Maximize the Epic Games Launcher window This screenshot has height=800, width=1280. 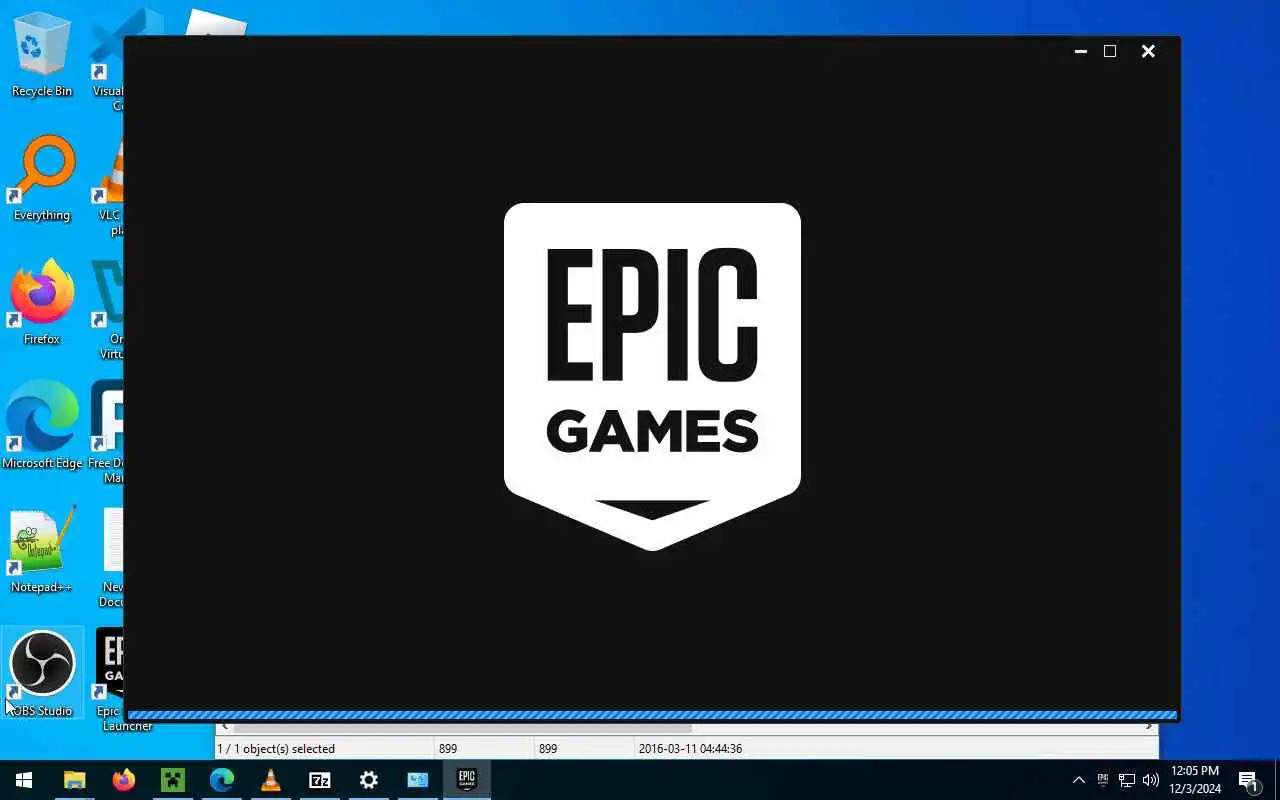coord(1110,51)
